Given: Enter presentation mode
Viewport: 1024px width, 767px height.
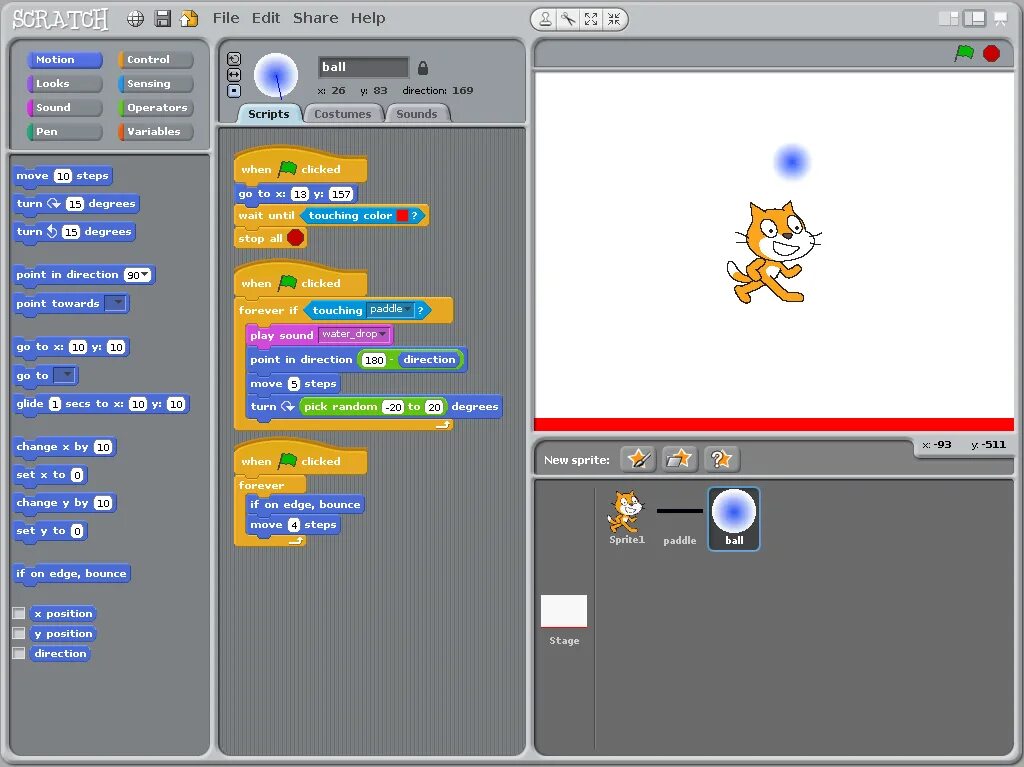Looking at the screenshot, I should click(1000, 19).
